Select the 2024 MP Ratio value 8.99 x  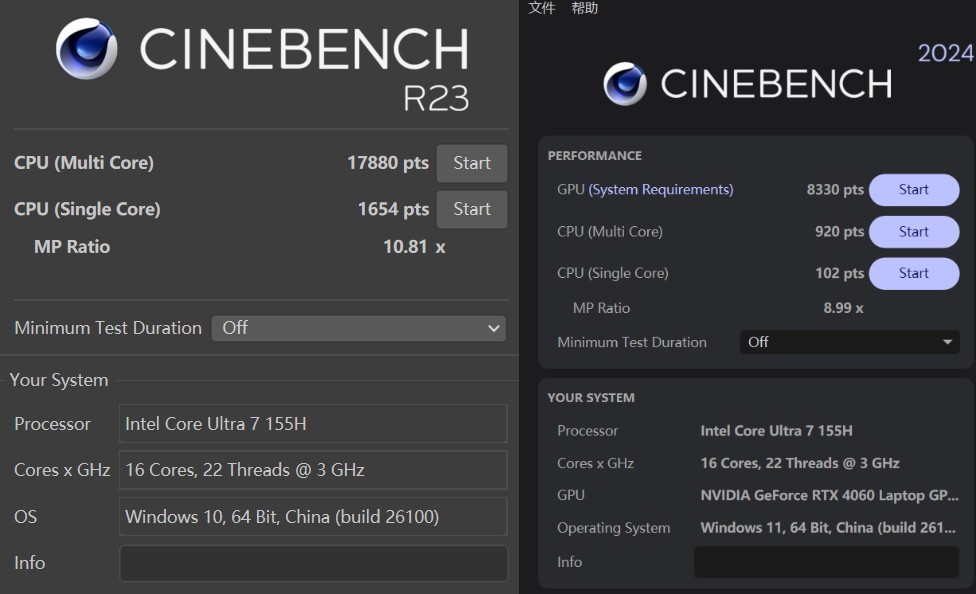(843, 308)
